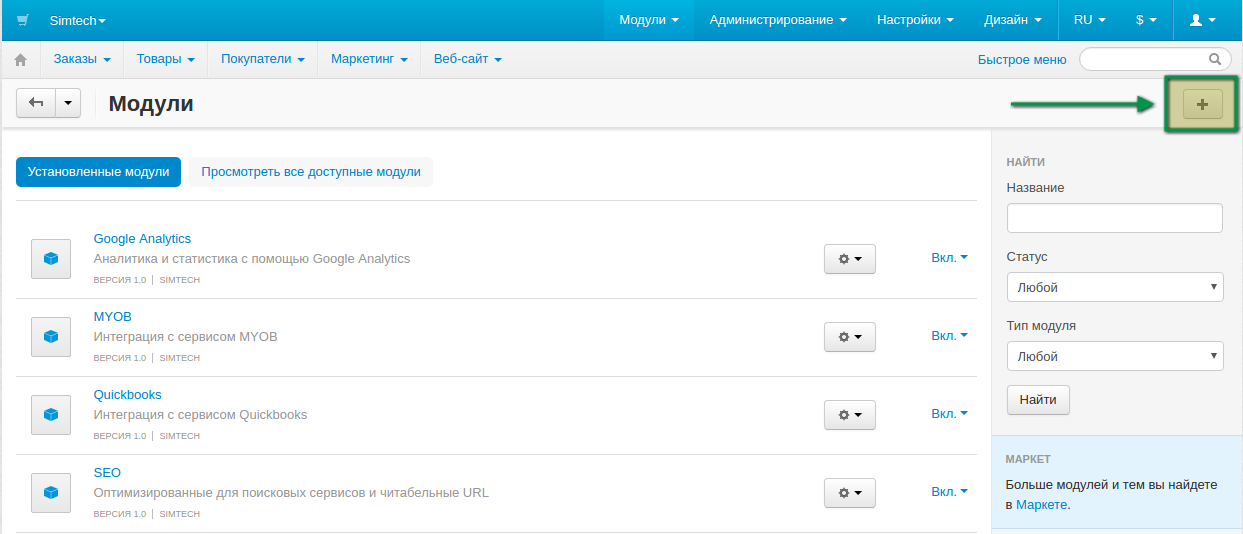The width and height of the screenshot is (1243, 534).
Task: Open the Администрирование menu
Action: click(x=778, y=20)
